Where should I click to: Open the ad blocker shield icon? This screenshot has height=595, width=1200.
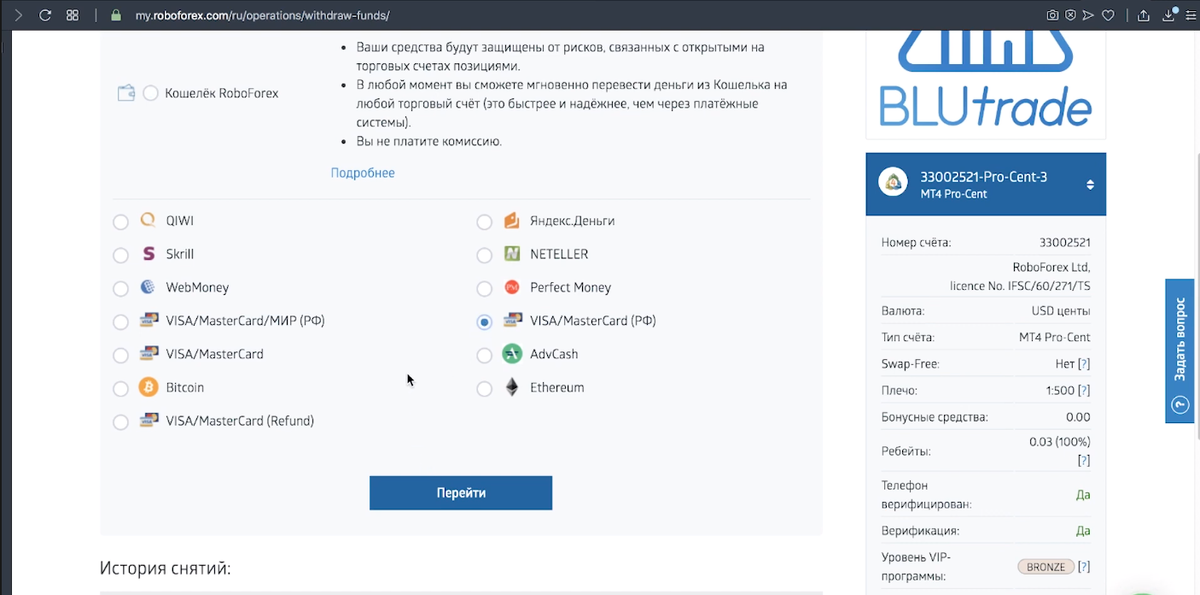1070,15
